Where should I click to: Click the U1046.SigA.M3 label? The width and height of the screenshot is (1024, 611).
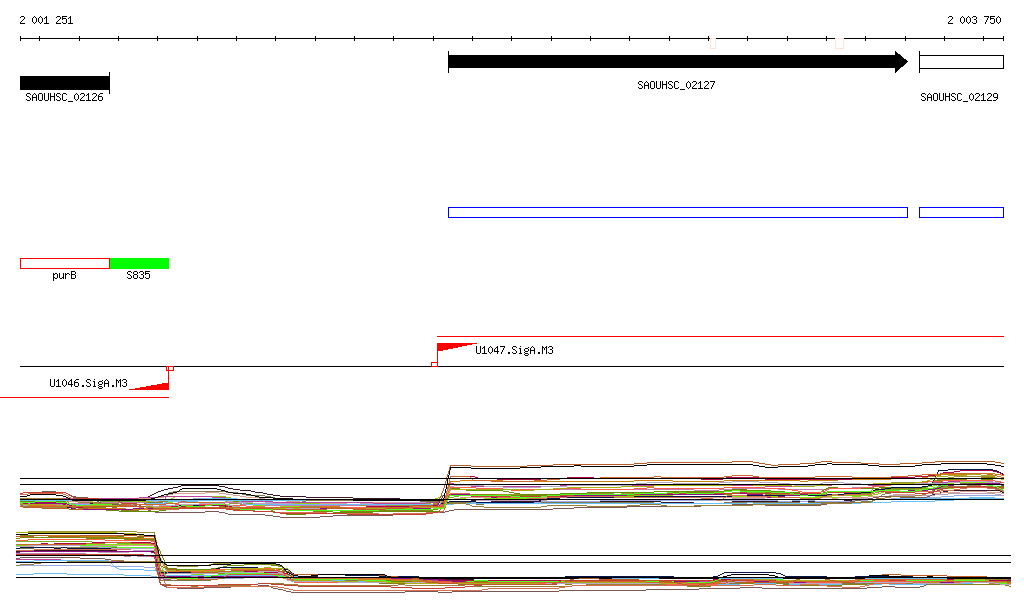88,383
